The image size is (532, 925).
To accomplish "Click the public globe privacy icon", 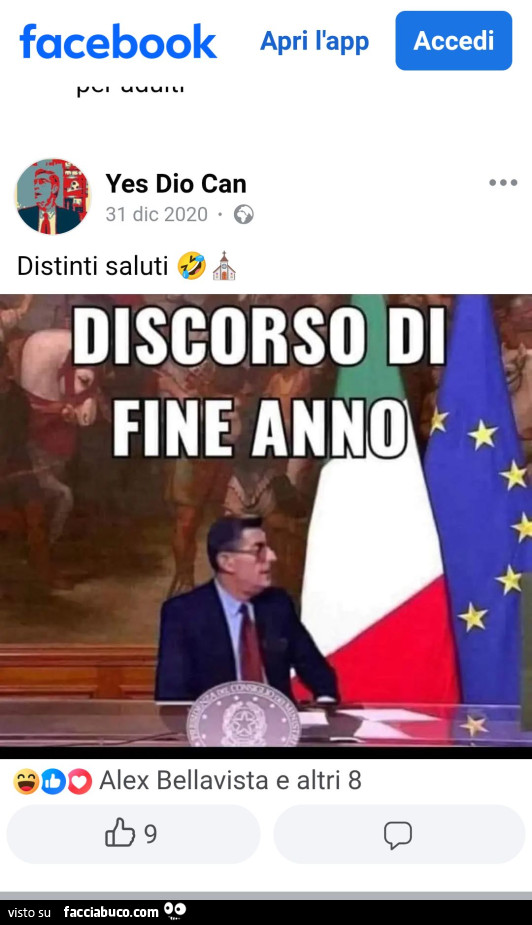I will [x=244, y=214].
